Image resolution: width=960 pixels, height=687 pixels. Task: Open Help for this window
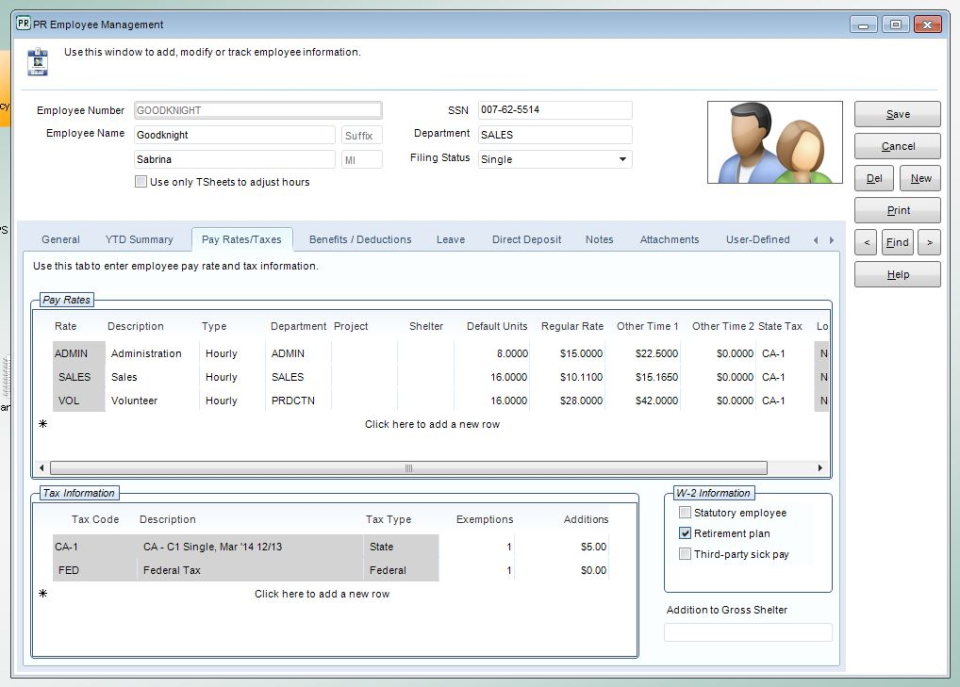point(898,274)
